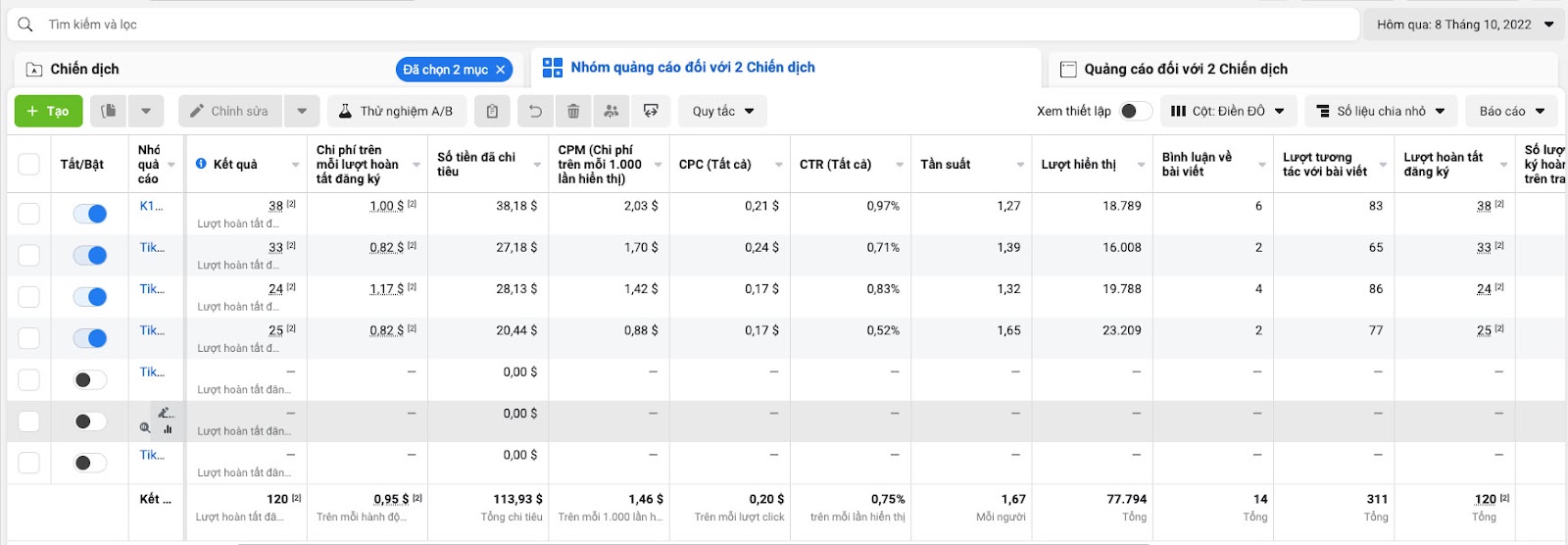Viewport: 1568px width, 545px height.
Task: Click the Chỉnh sửa button
Action: click(x=229, y=112)
